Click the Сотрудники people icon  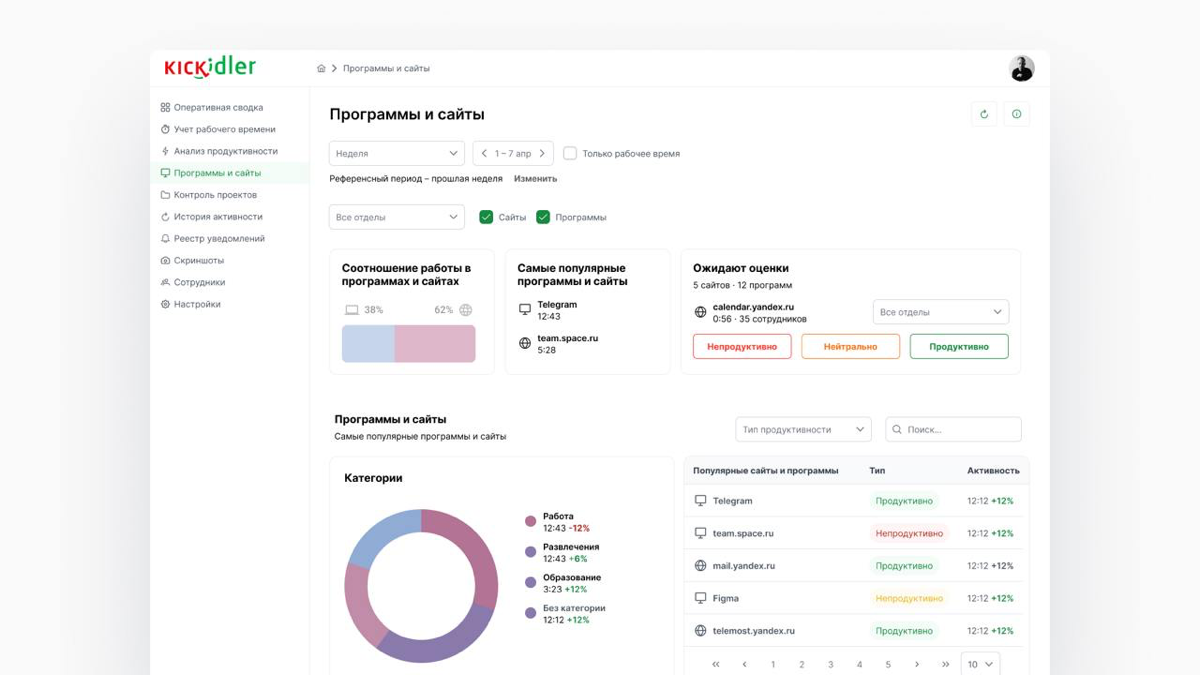coord(165,282)
